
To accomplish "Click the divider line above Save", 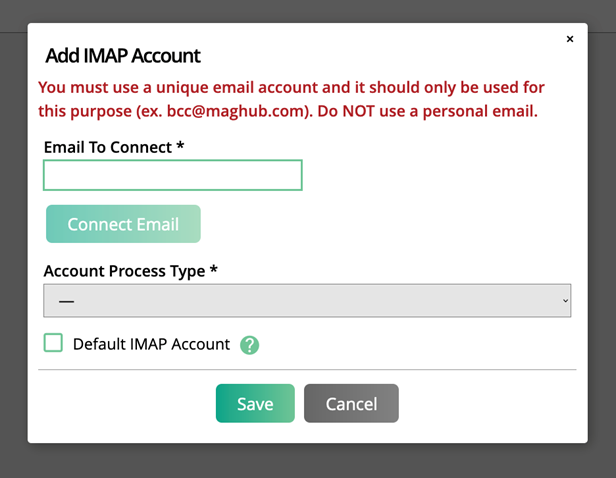I will coord(306,370).
